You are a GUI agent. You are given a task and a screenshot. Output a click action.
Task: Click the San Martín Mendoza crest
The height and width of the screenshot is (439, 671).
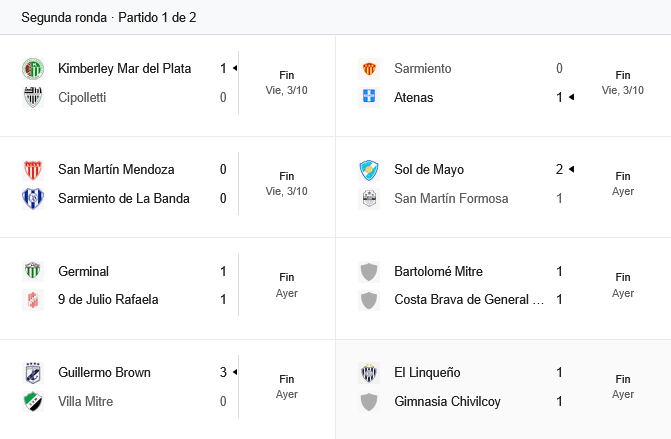(x=32, y=170)
